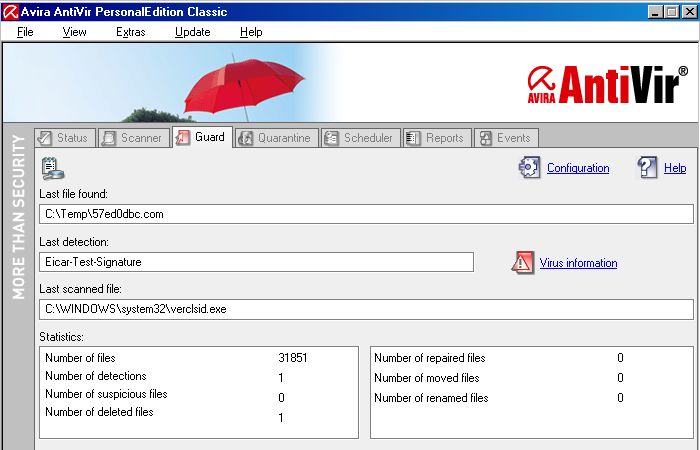Minimize the AntiVir window
Screen dimensions: 700x450
tap(654, 12)
